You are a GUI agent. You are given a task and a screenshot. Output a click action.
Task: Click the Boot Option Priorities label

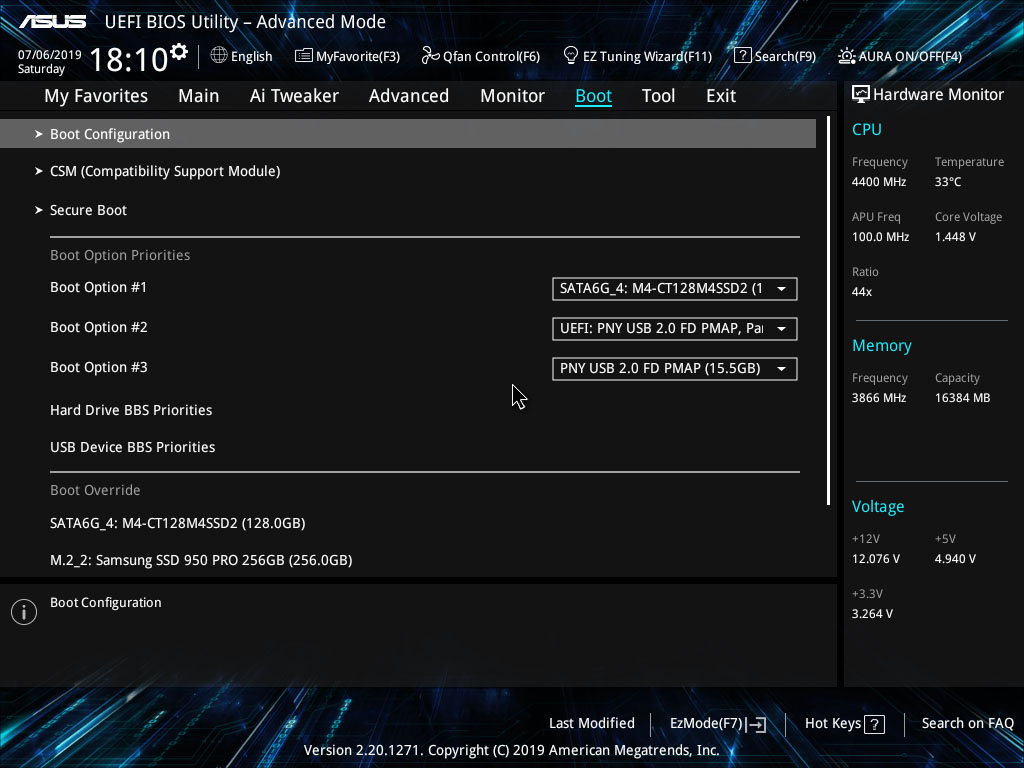(120, 255)
